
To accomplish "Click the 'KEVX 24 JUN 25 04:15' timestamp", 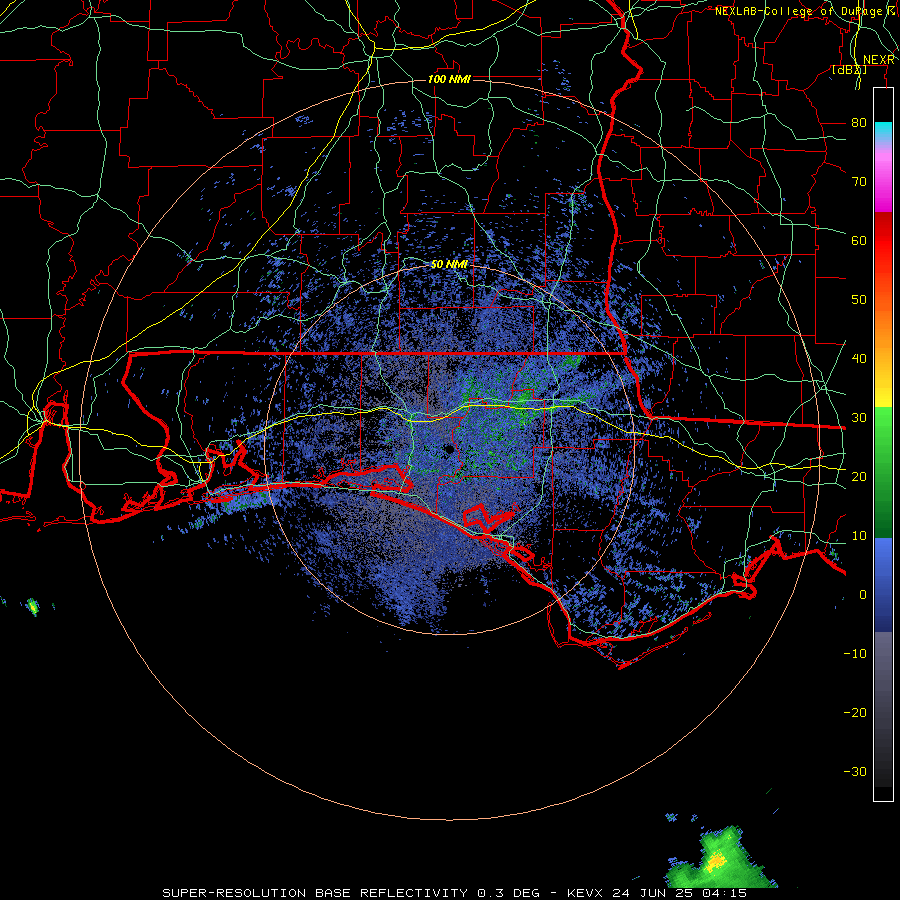I will coord(657,893).
